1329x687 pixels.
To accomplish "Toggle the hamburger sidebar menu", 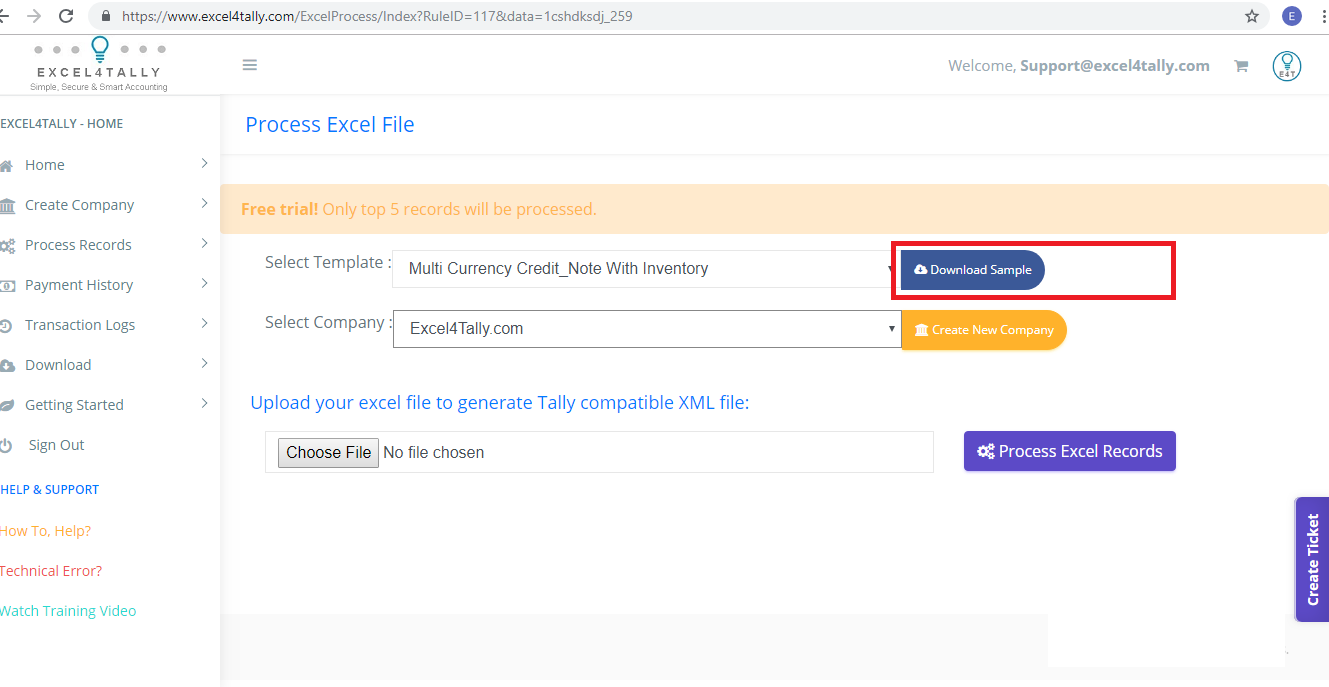I will 250,65.
